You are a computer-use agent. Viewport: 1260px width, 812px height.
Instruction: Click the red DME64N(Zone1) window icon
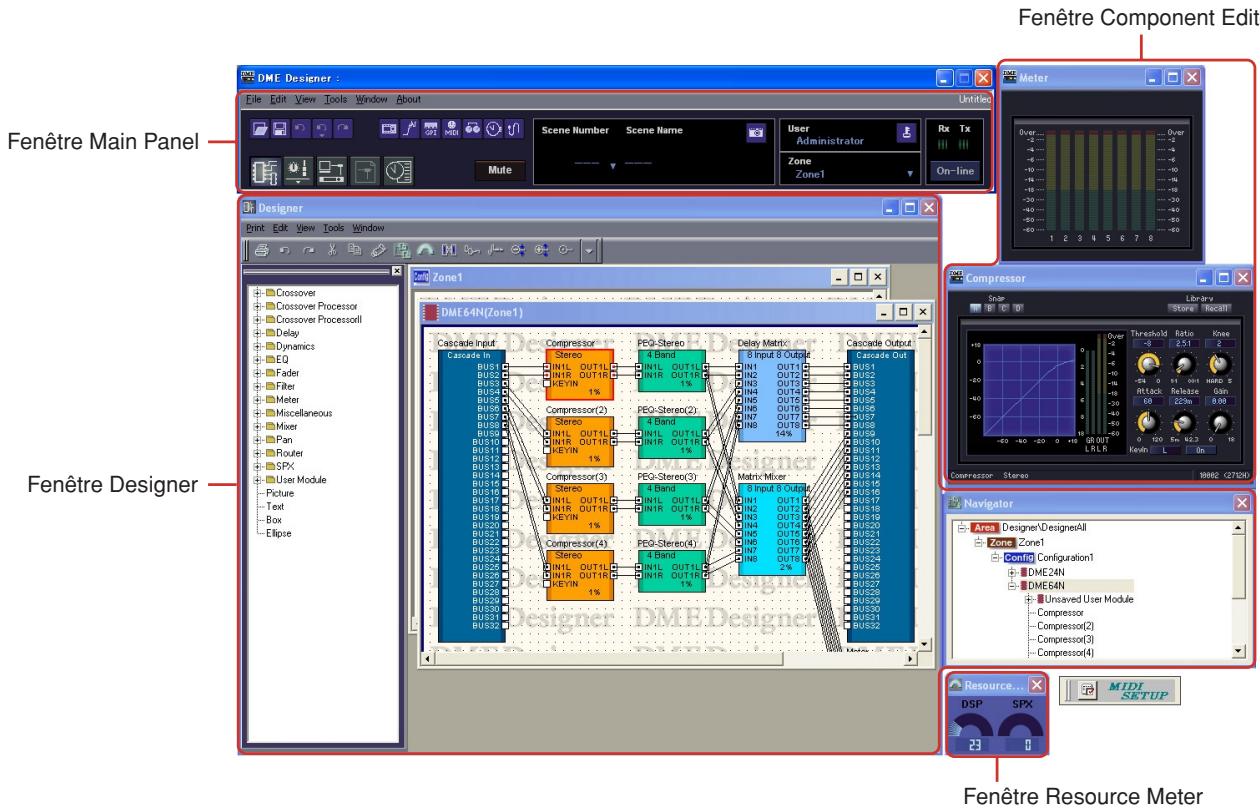pyautogui.click(x=431, y=313)
